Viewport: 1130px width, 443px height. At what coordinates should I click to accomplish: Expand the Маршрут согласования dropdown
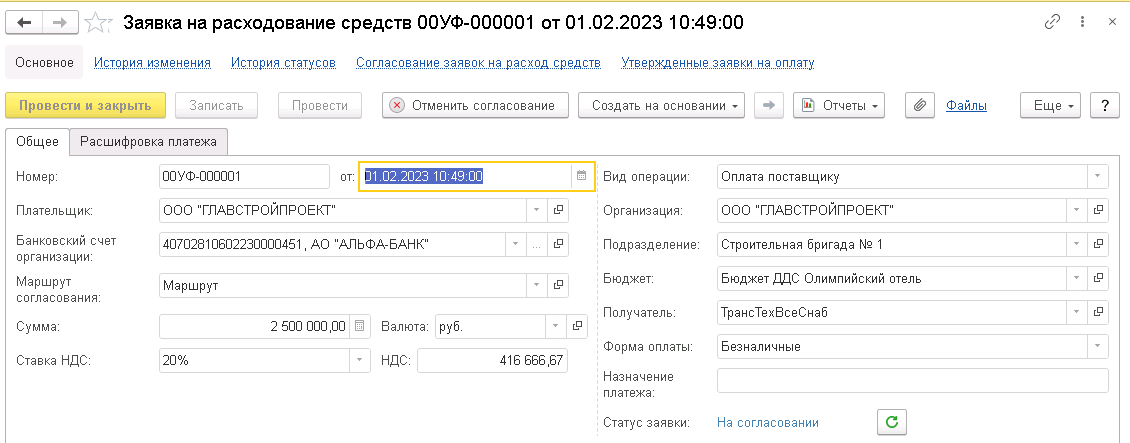coord(536,286)
